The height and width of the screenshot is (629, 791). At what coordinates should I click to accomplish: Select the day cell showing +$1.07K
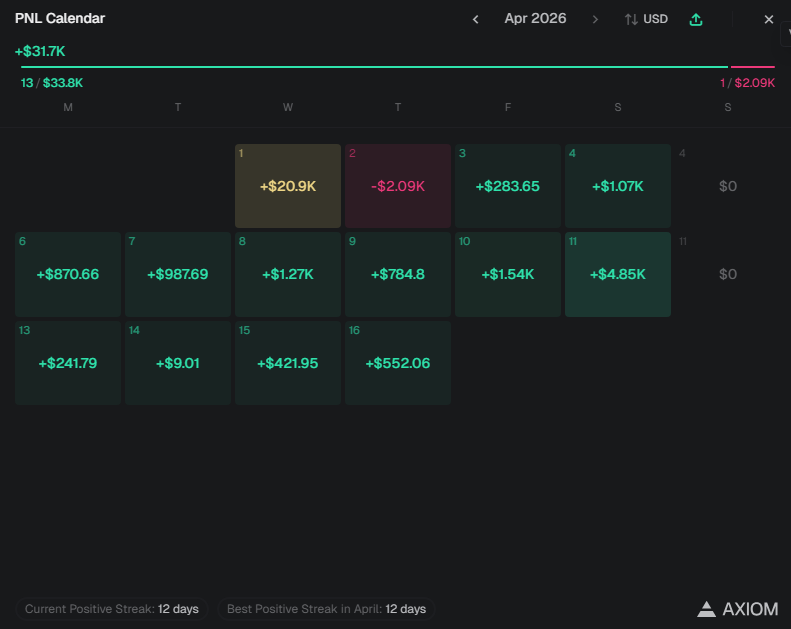(618, 186)
